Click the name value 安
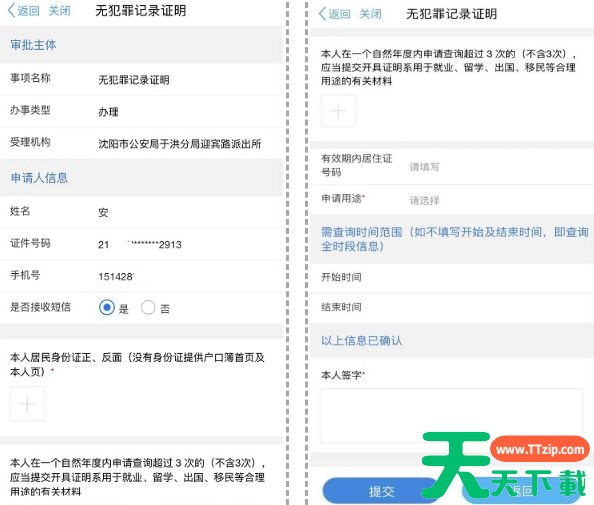This screenshot has height=505, width=594. (x=103, y=212)
